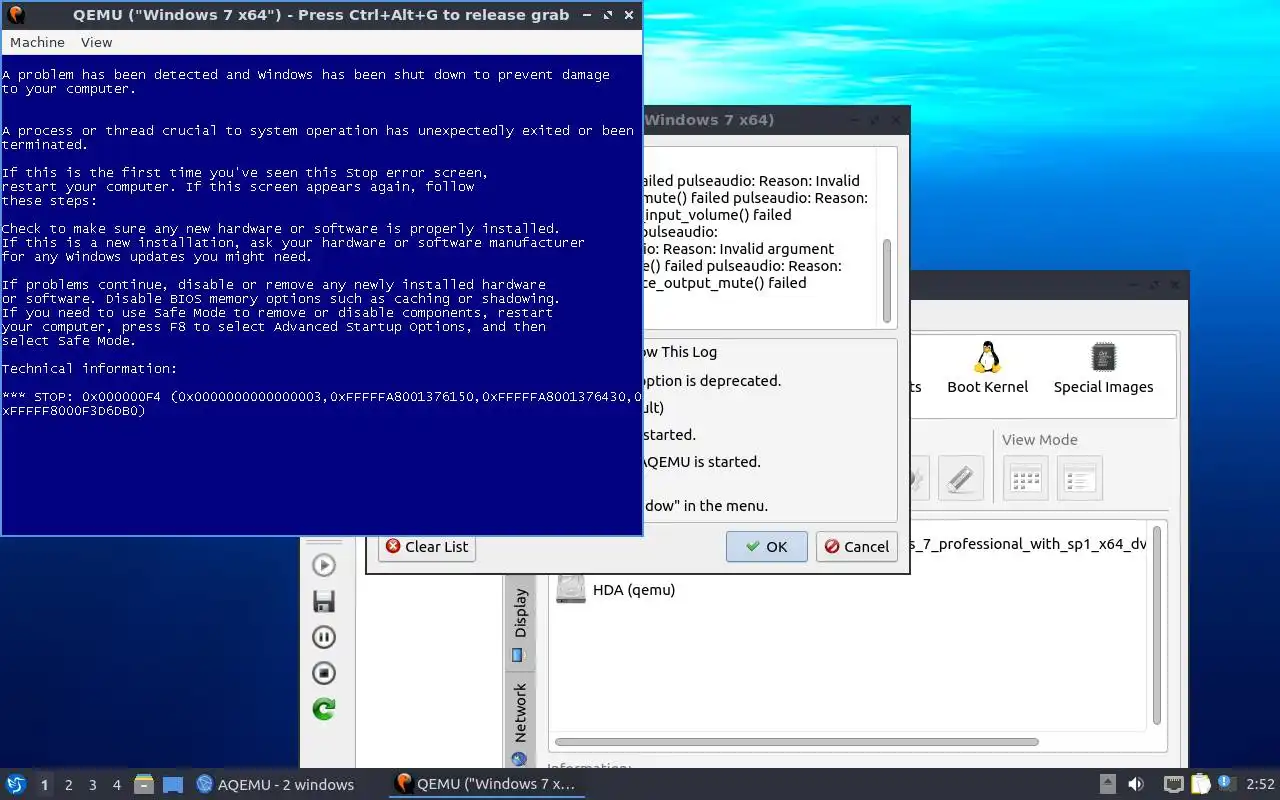Click the show desktop taskbar icon
1280x800 pixels.
172,784
